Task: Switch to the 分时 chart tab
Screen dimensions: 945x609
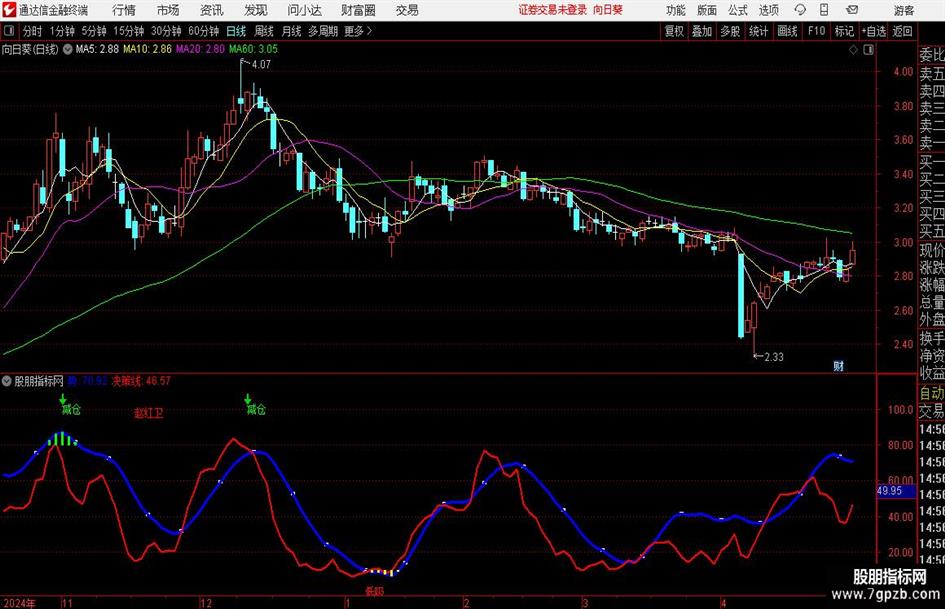Action: pyautogui.click(x=32, y=31)
